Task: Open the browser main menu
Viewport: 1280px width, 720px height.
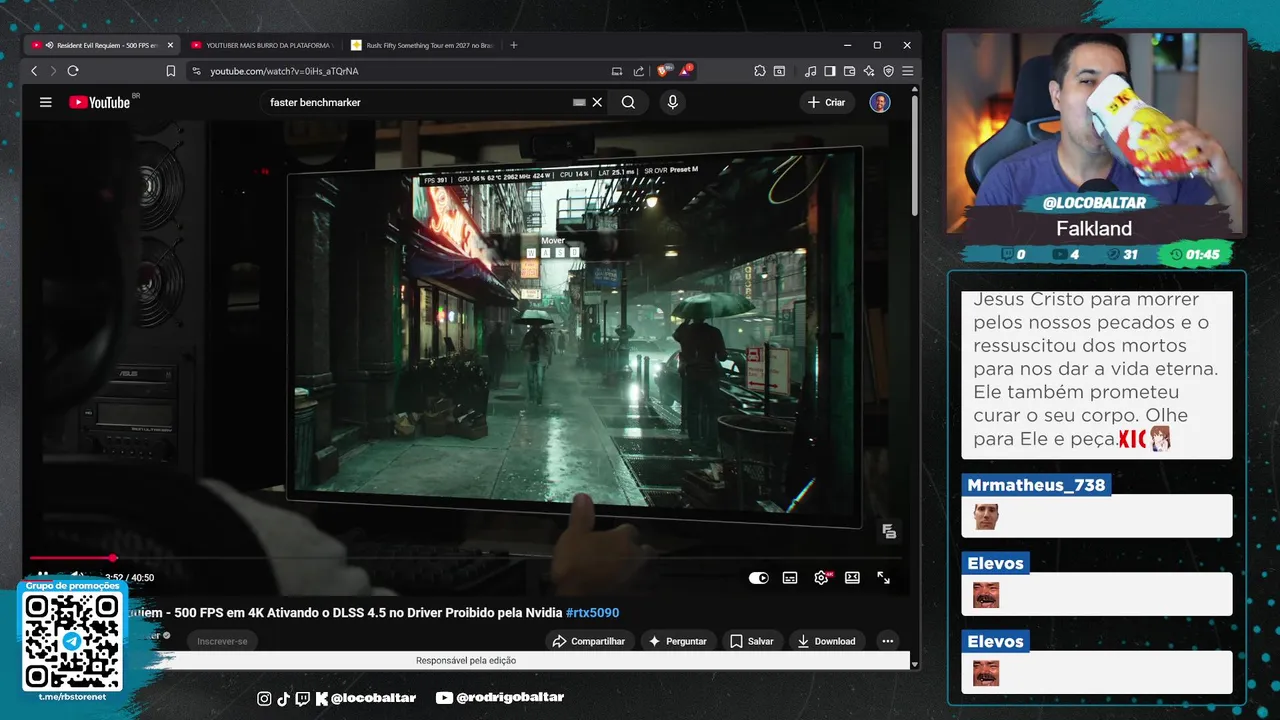Action: [907, 71]
